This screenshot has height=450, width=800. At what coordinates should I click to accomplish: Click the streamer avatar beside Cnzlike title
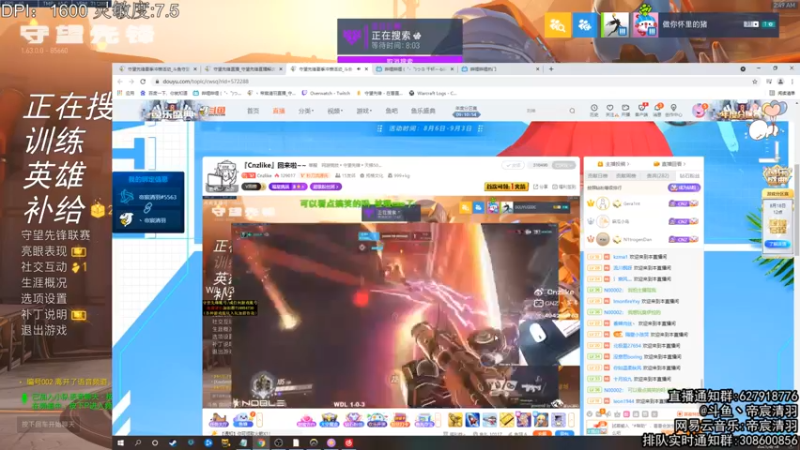point(221,176)
